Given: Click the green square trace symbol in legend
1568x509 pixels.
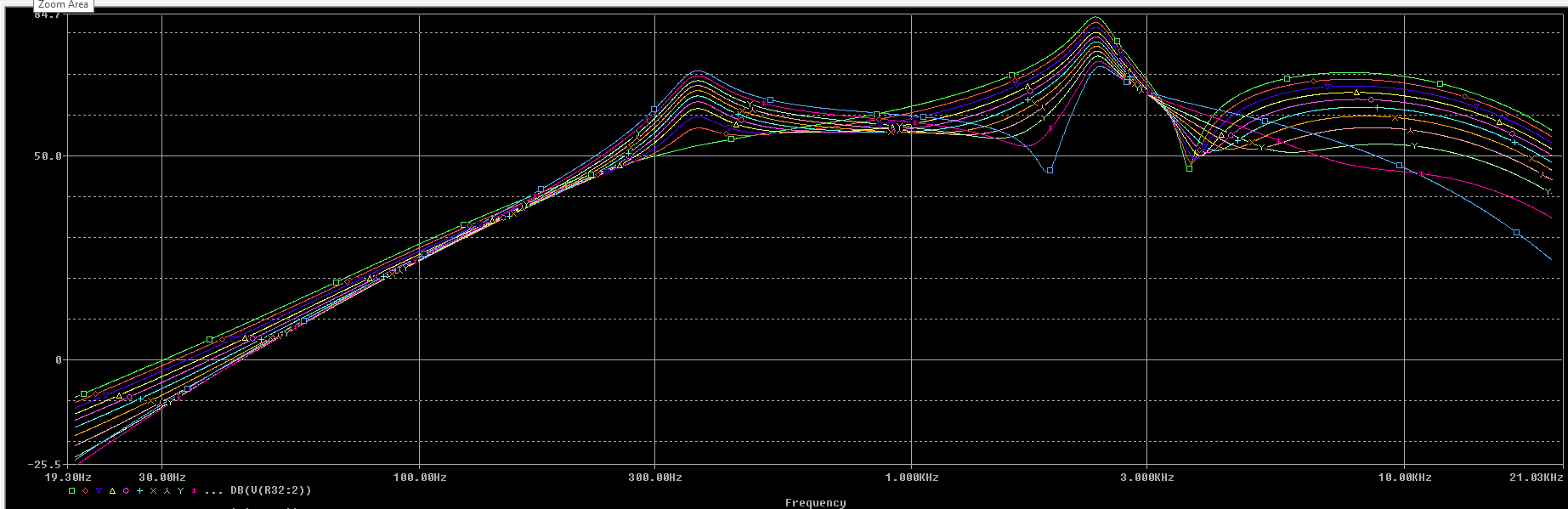Looking at the screenshot, I should click(x=72, y=491).
